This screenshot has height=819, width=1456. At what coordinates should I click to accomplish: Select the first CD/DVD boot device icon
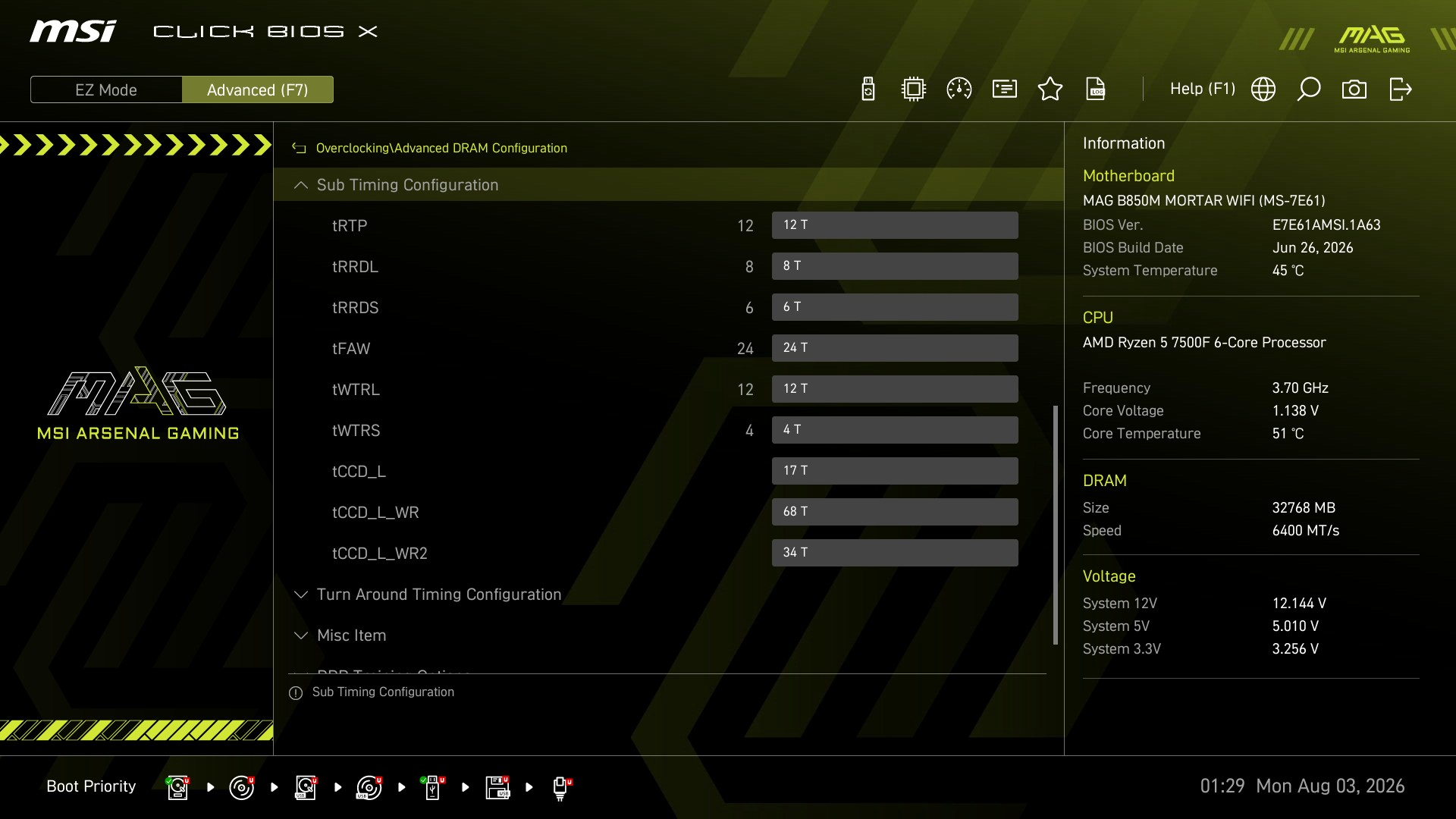coord(242,787)
